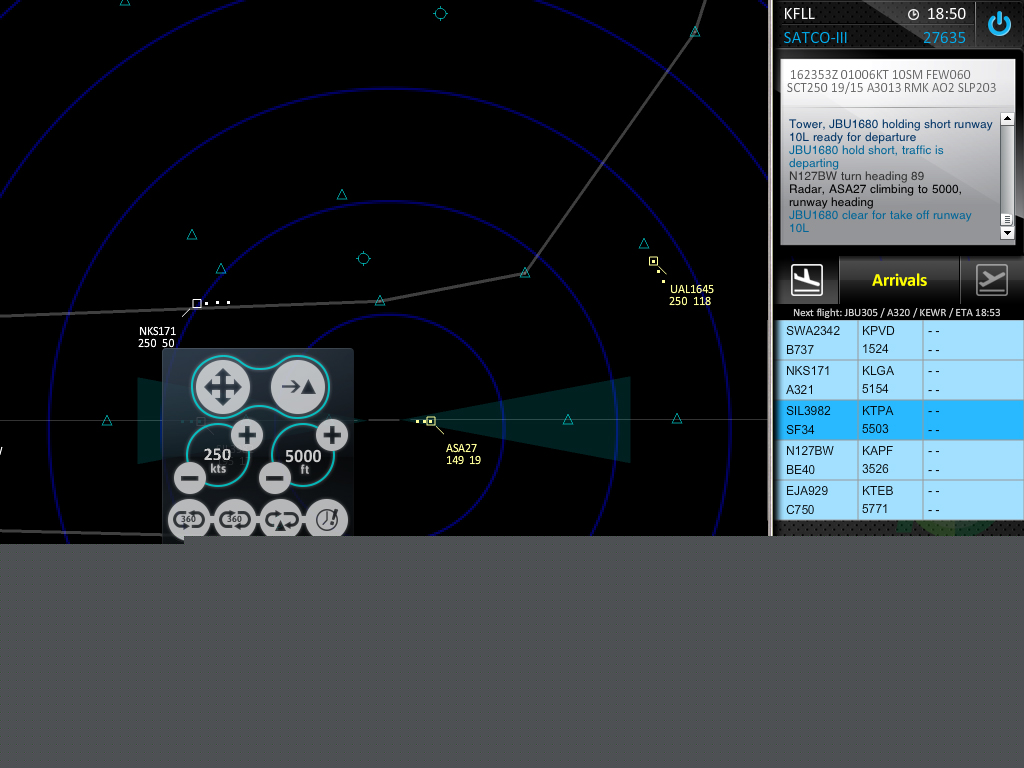Screen dimensions: 1024x768
Task: Increase speed with the plus button
Action: tap(247, 434)
